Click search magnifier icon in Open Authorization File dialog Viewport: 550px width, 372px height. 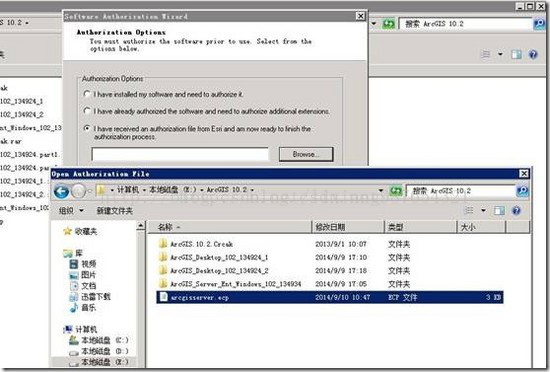[x=522, y=191]
